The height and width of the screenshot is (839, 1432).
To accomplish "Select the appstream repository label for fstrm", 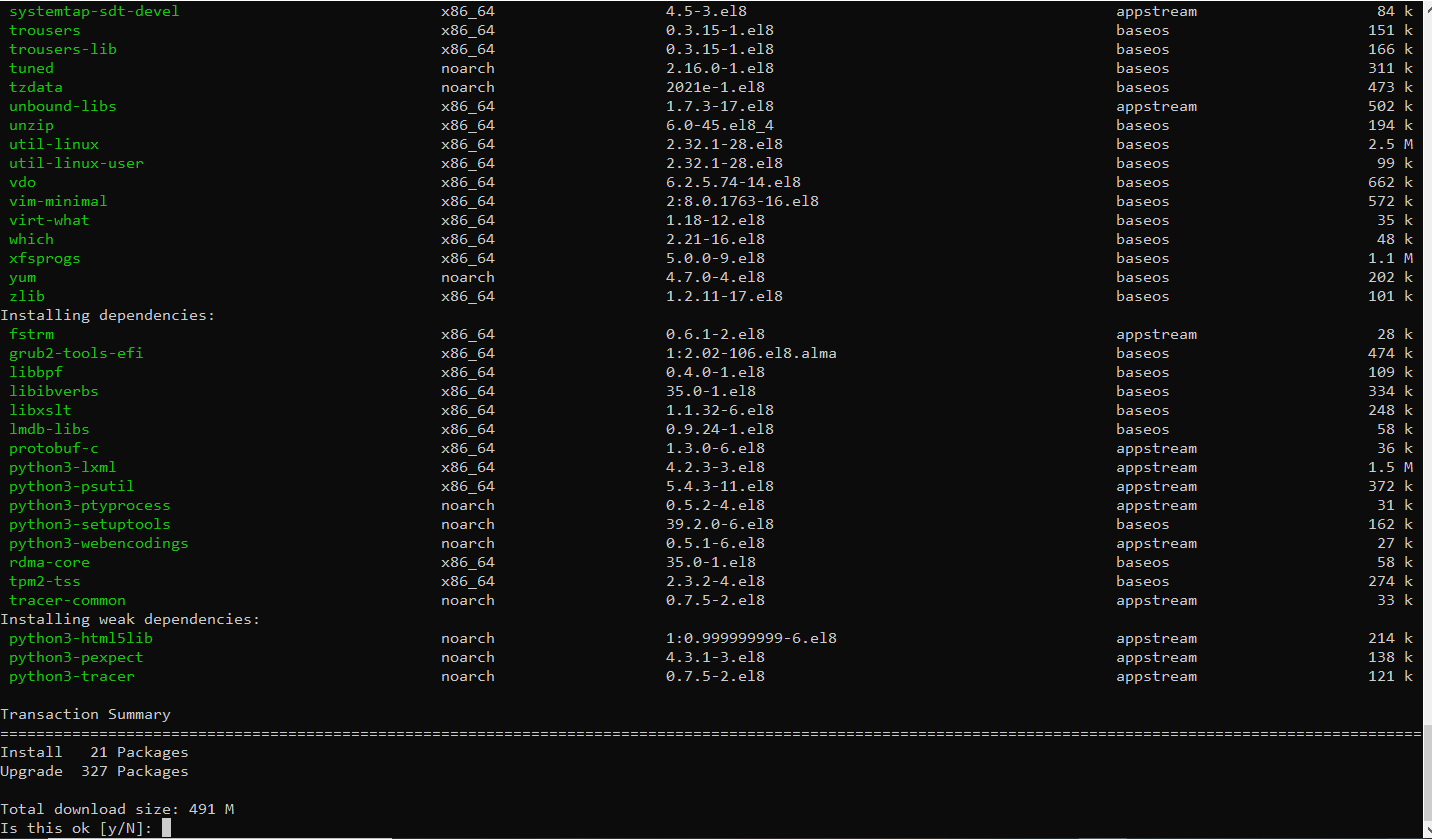I will point(1157,334).
